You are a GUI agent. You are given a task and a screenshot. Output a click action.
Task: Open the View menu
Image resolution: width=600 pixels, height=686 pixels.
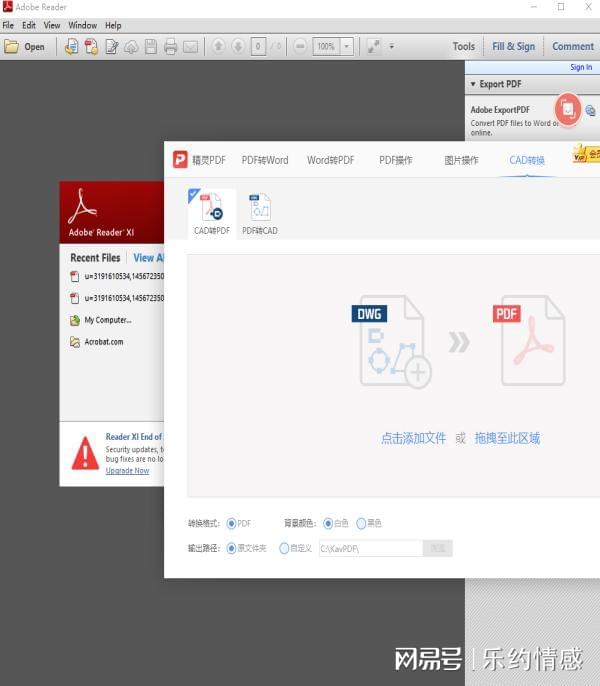tap(52, 25)
